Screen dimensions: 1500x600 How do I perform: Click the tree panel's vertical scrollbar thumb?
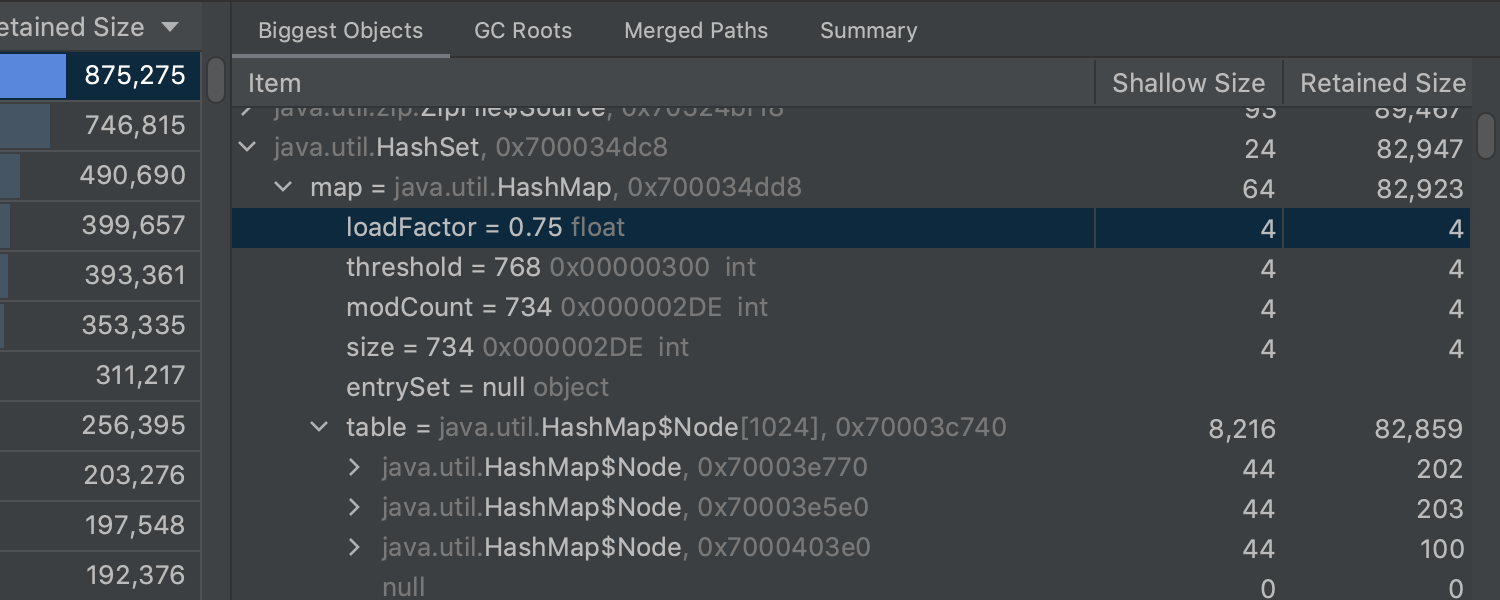tap(1486, 135)
